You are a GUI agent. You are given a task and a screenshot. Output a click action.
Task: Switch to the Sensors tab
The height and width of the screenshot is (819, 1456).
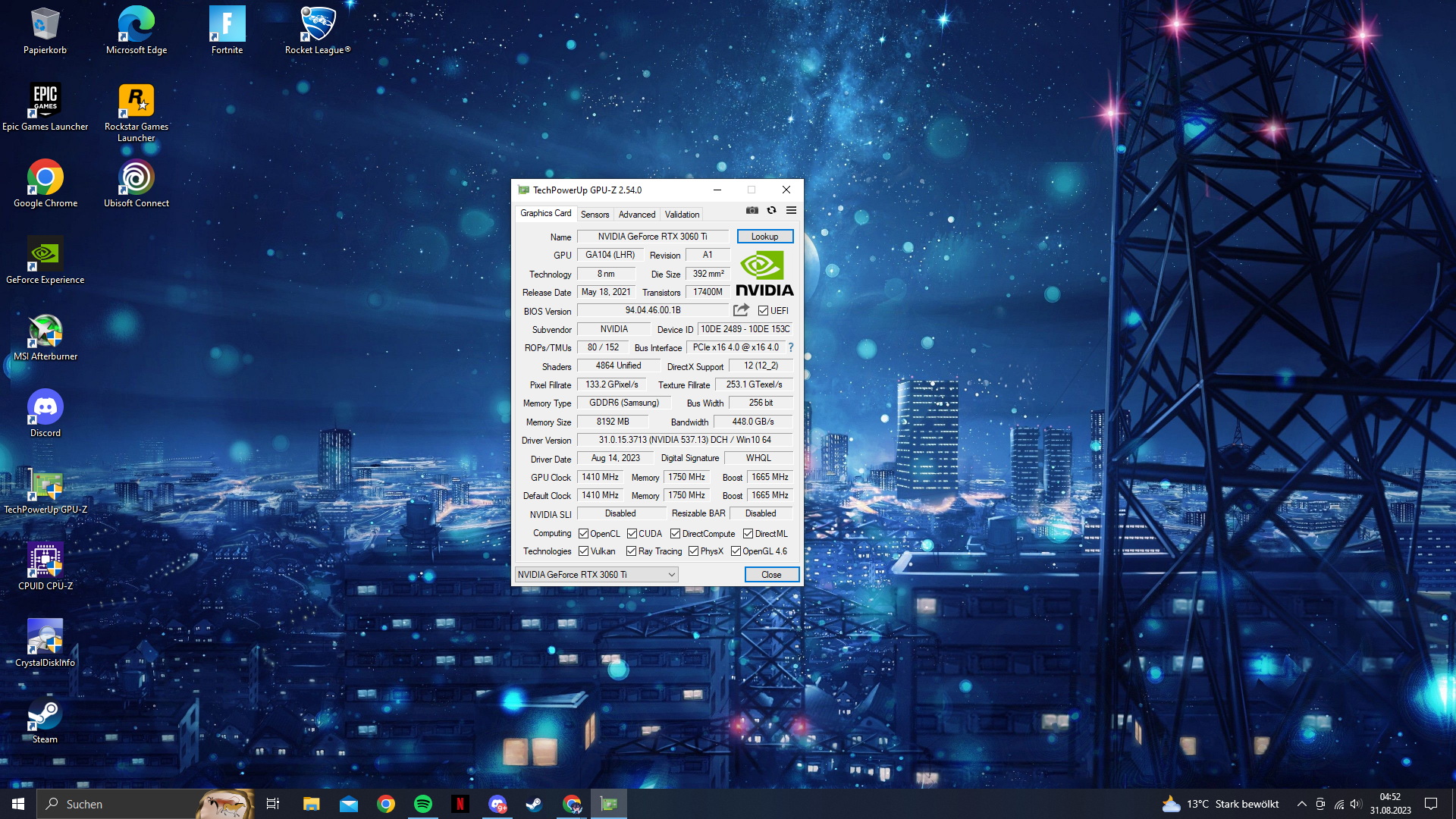point(595,215)
